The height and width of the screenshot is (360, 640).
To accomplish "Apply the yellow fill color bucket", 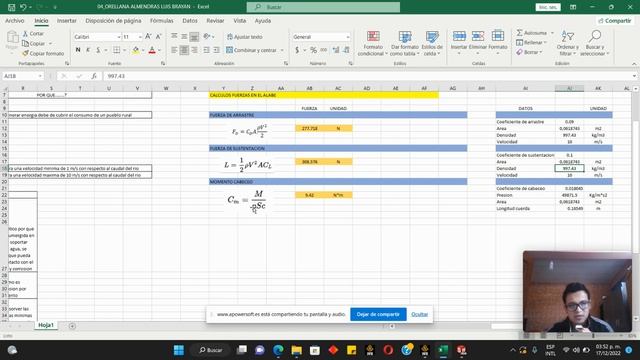I will tap(136, 50).
